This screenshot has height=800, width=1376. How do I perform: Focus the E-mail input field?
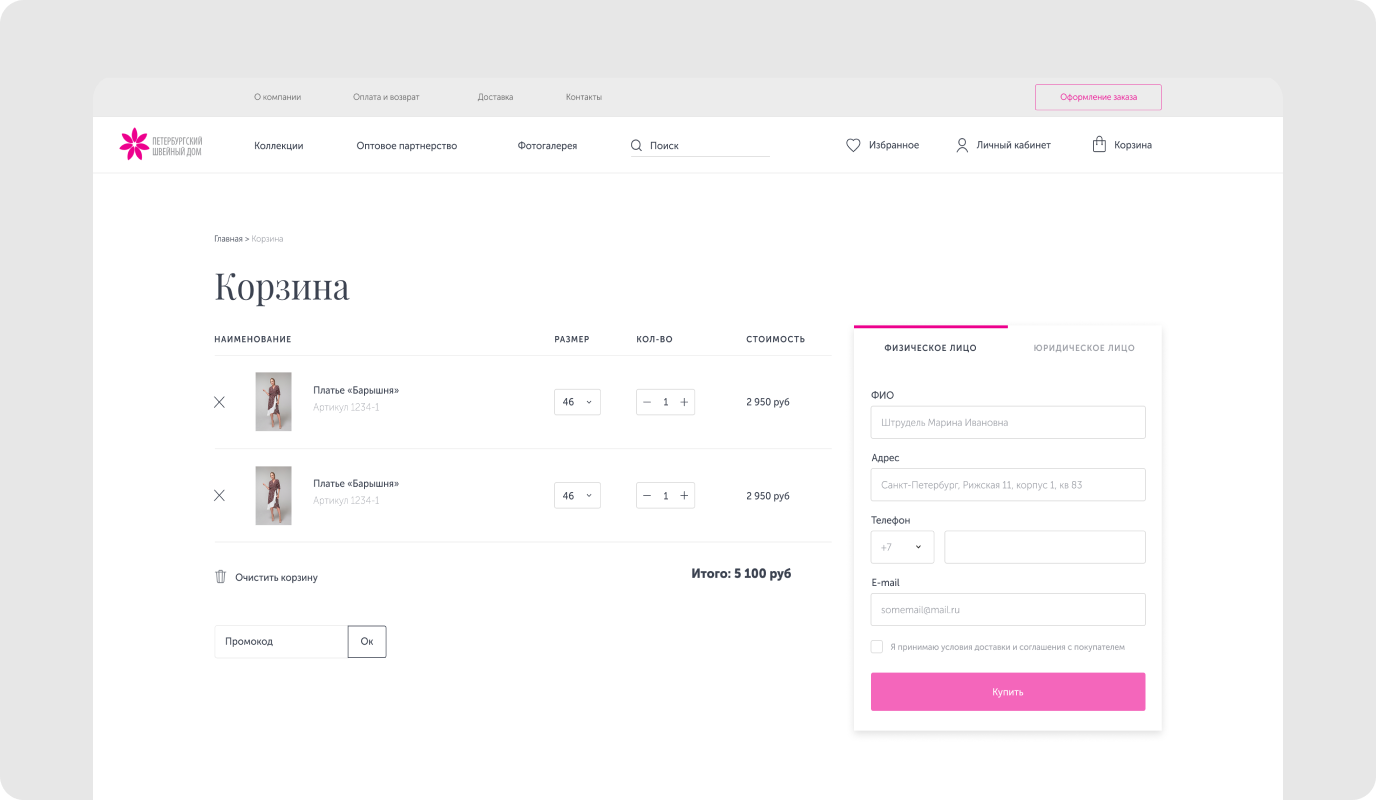(1008, 609)
